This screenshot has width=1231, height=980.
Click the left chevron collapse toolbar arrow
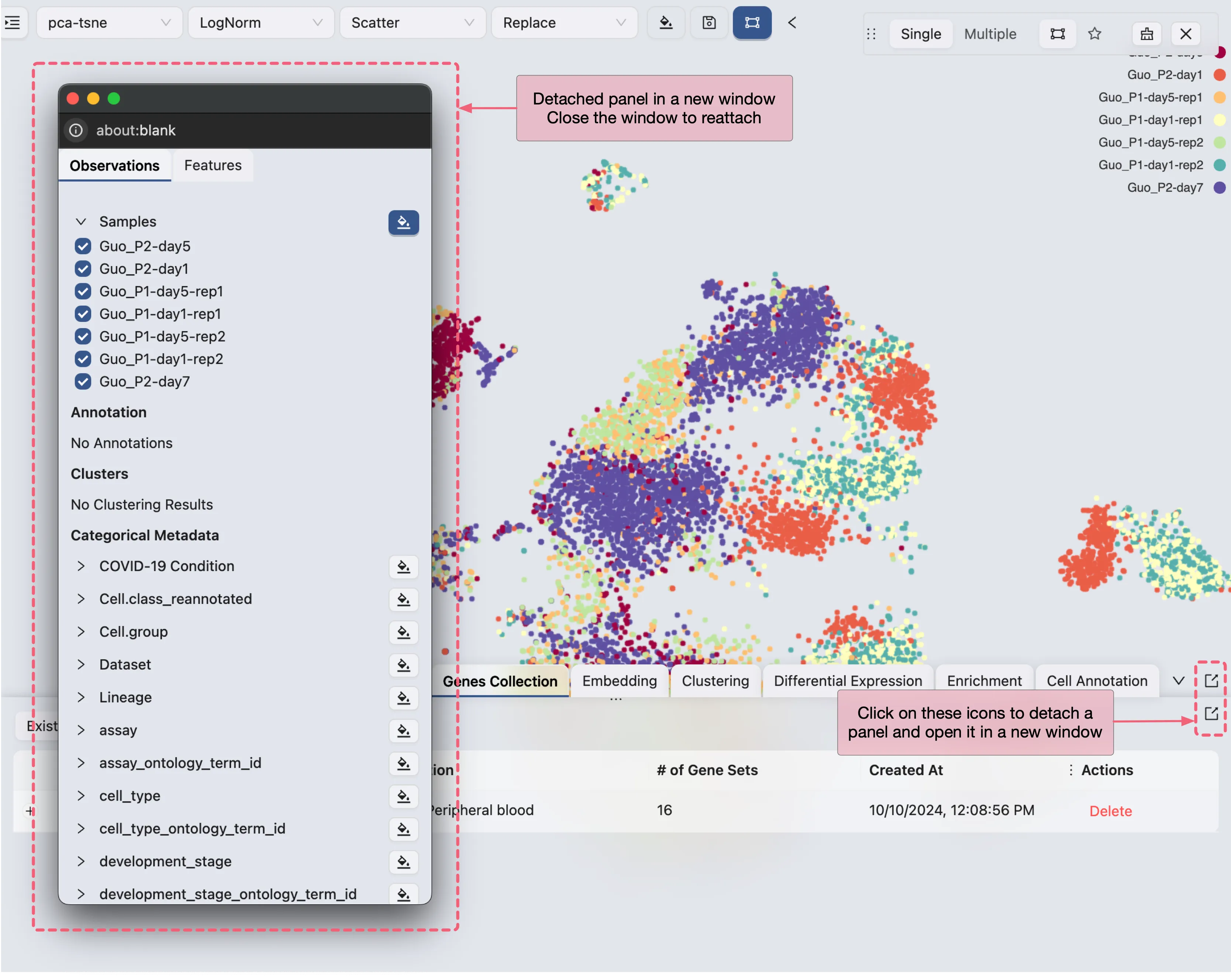click(x=792, y=23)
